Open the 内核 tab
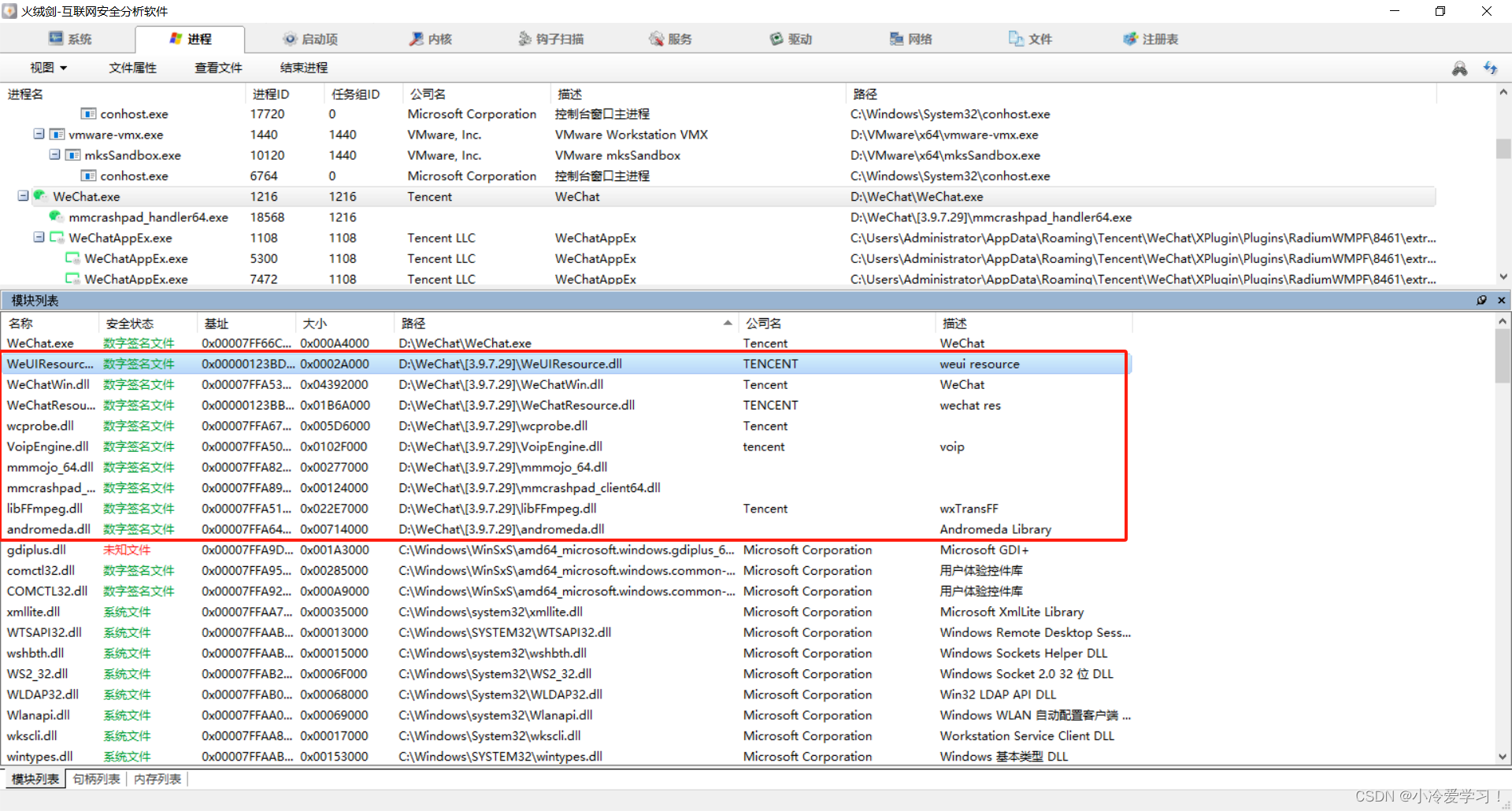1512x811 pixels. [431, 39]
